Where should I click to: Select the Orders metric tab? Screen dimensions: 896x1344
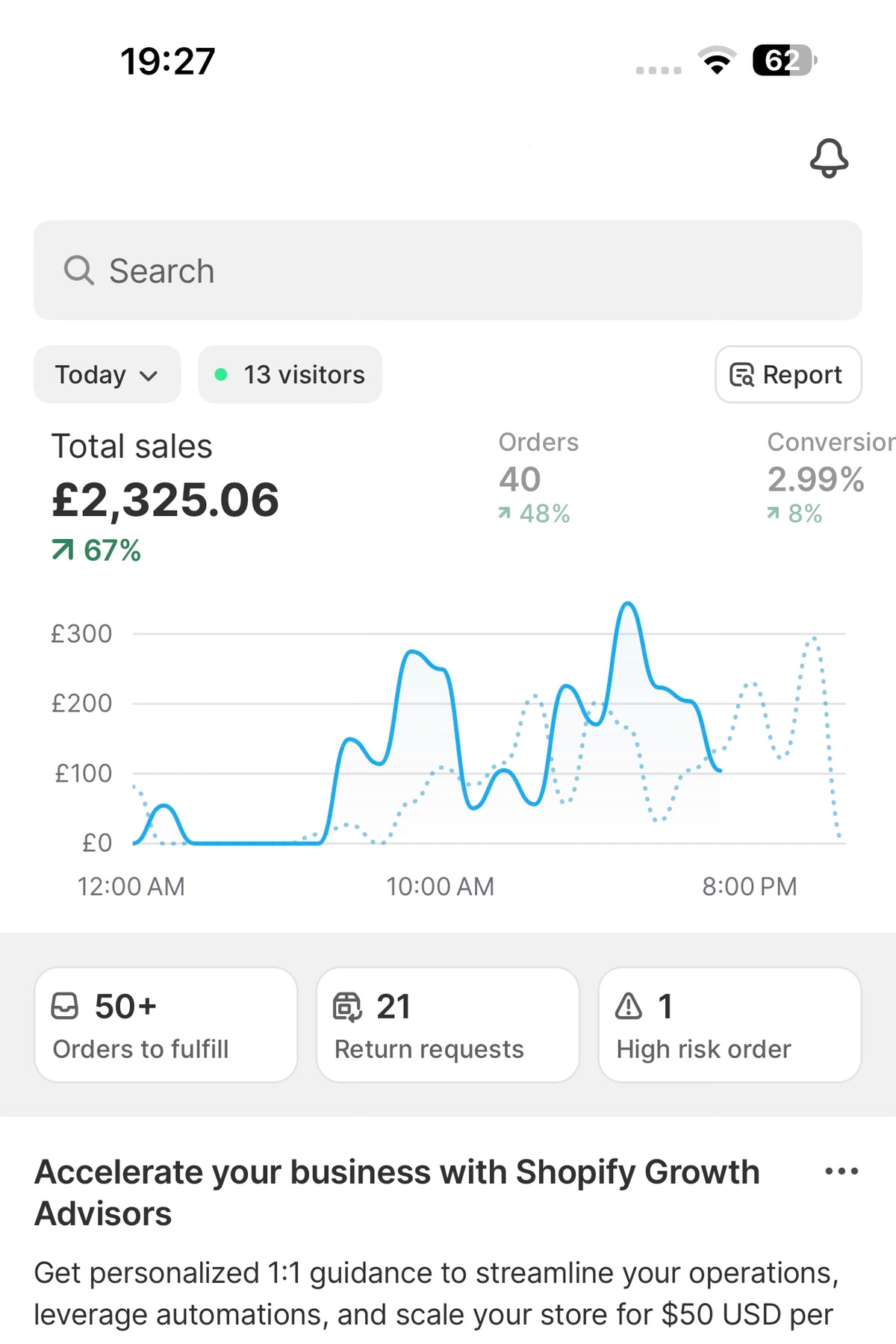click(538, 478)
